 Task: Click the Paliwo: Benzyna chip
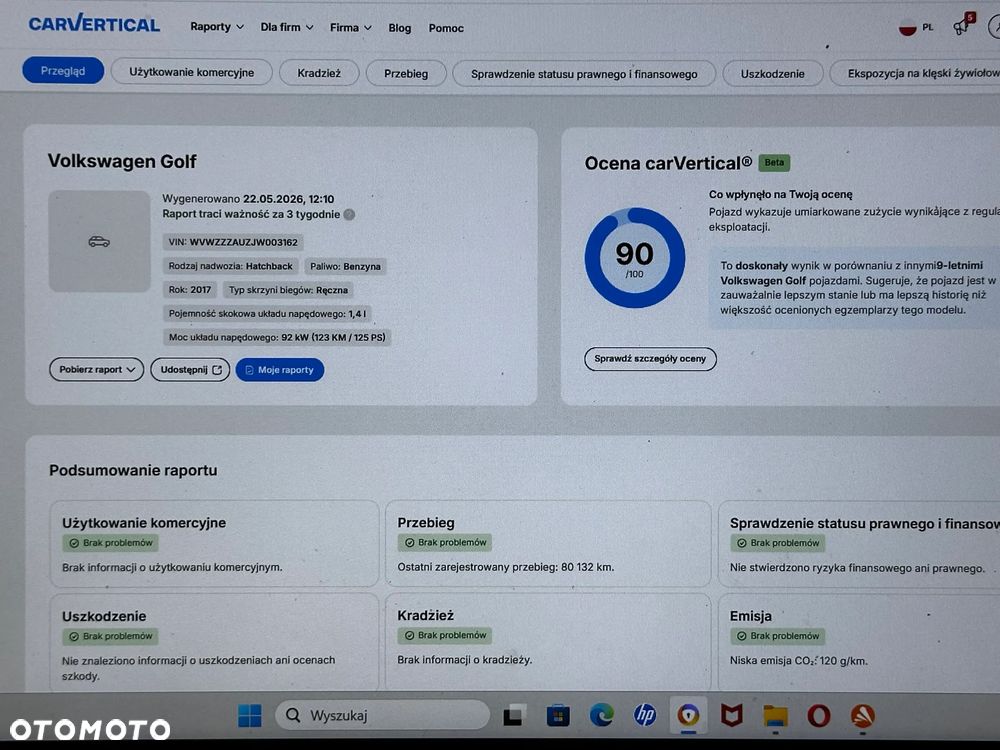pyautogui.click(x=345, y=267)
